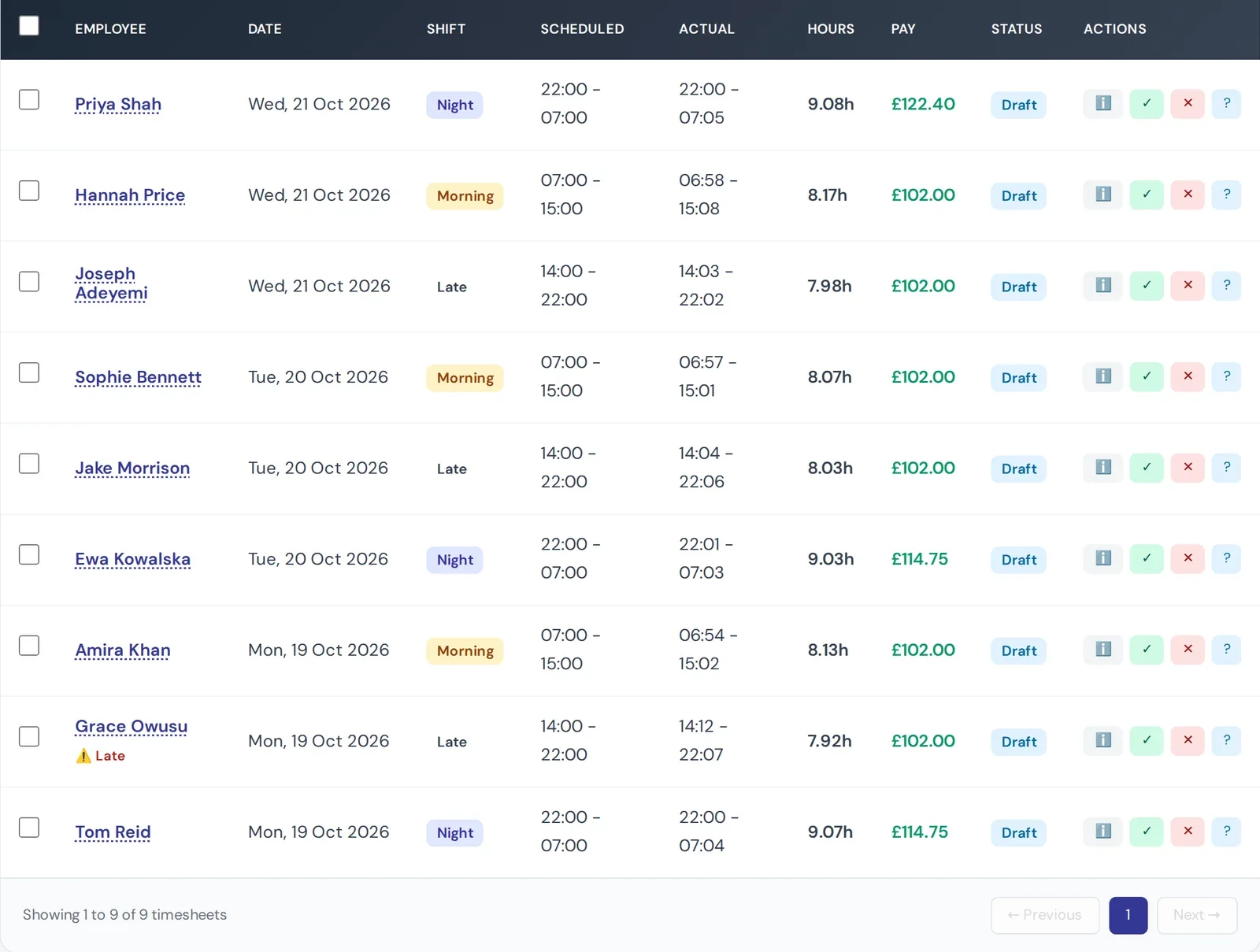Image resolution: width=1260 pixels, height=952 pixels.
Task: Open Grace Owusu employee link
Action: 131,726
